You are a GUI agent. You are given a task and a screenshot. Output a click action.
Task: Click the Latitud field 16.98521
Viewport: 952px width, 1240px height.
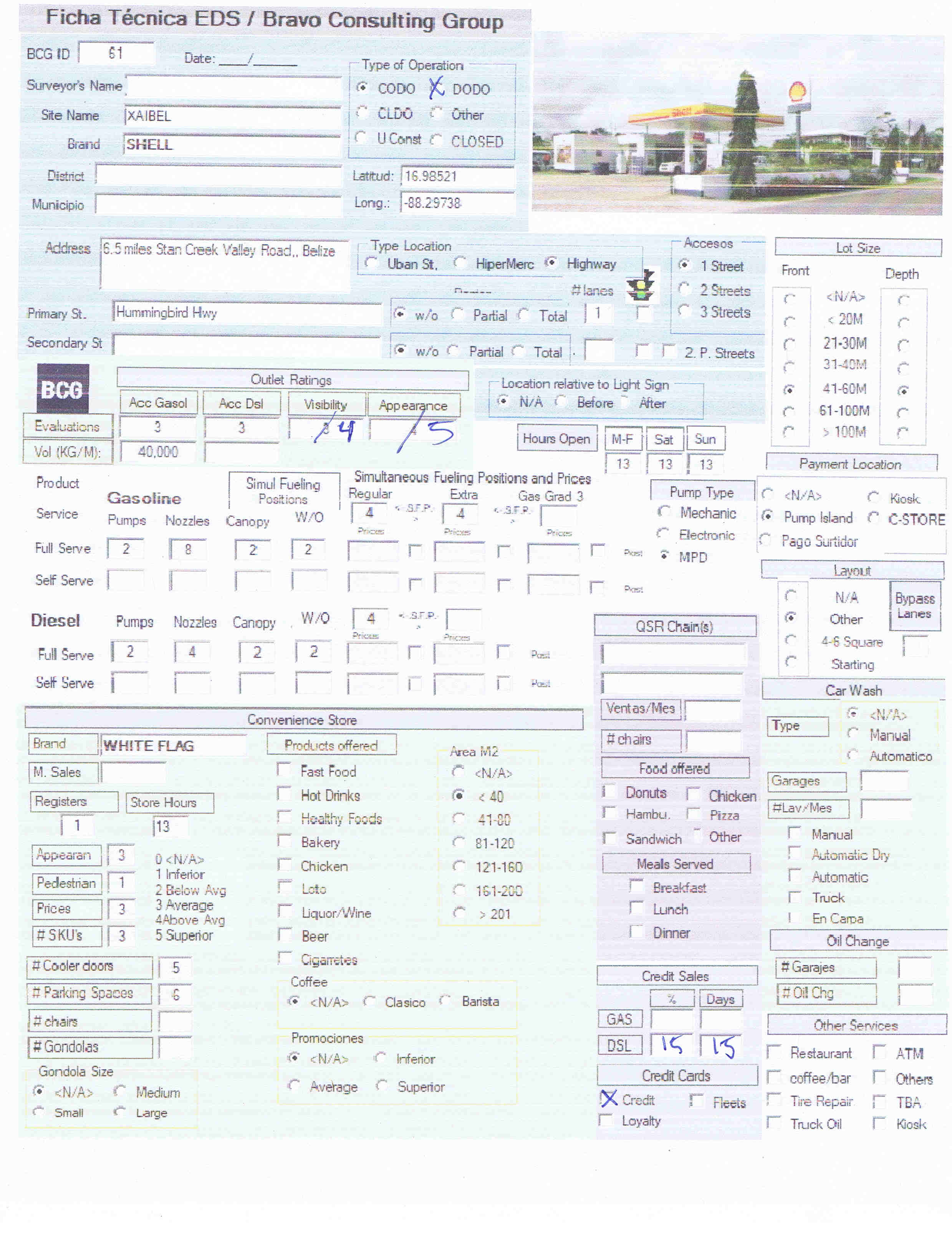coord(458,176)
